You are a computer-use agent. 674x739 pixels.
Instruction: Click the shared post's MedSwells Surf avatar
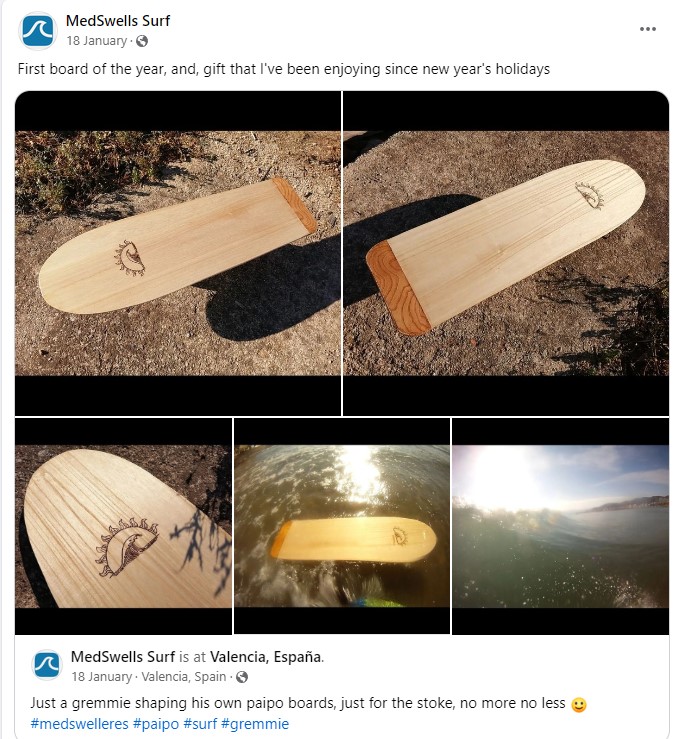click(47, 665)
